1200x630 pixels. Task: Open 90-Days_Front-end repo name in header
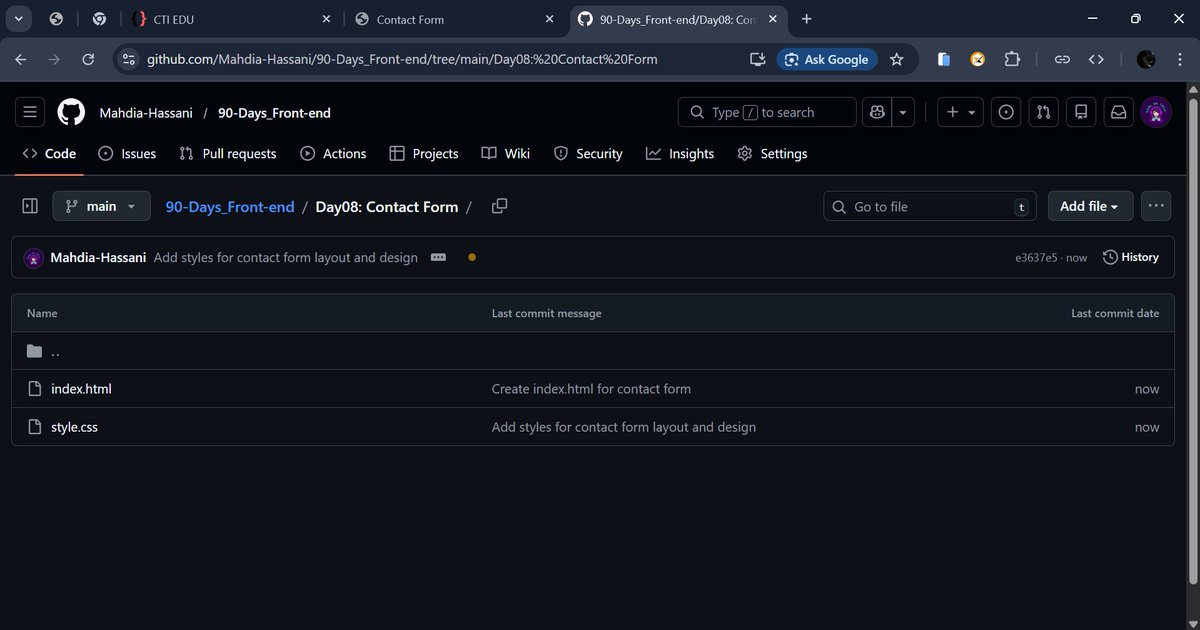pos(274,113)
